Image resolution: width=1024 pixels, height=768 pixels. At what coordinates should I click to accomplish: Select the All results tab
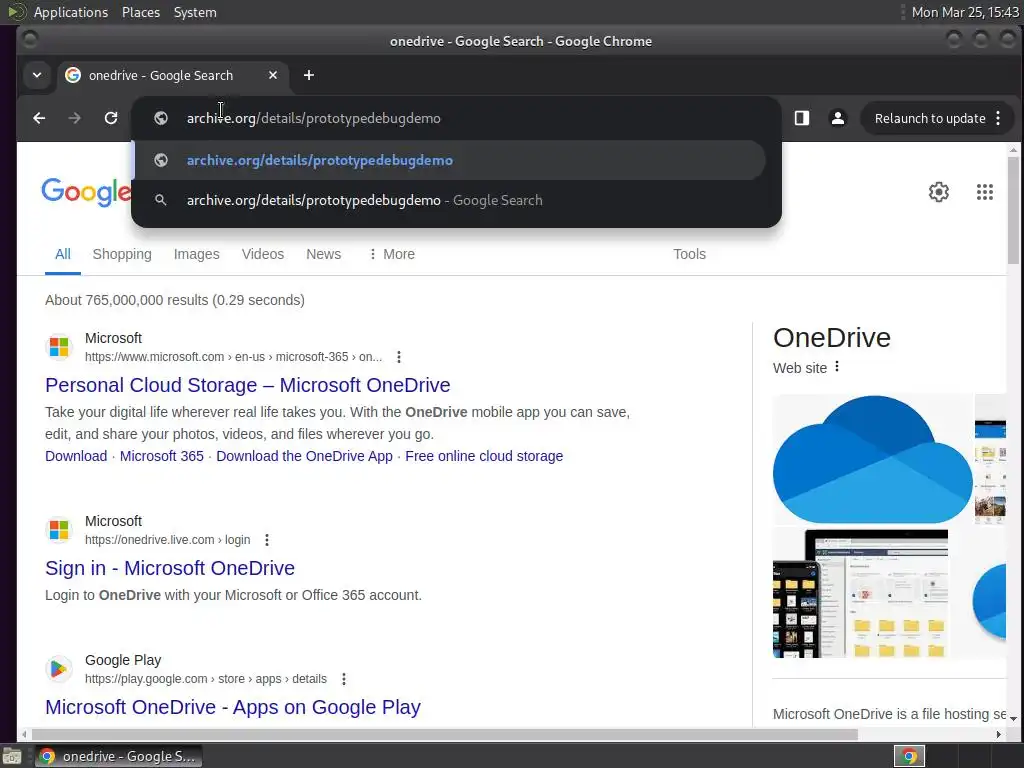pyautogui.click(x=63, y=254)
